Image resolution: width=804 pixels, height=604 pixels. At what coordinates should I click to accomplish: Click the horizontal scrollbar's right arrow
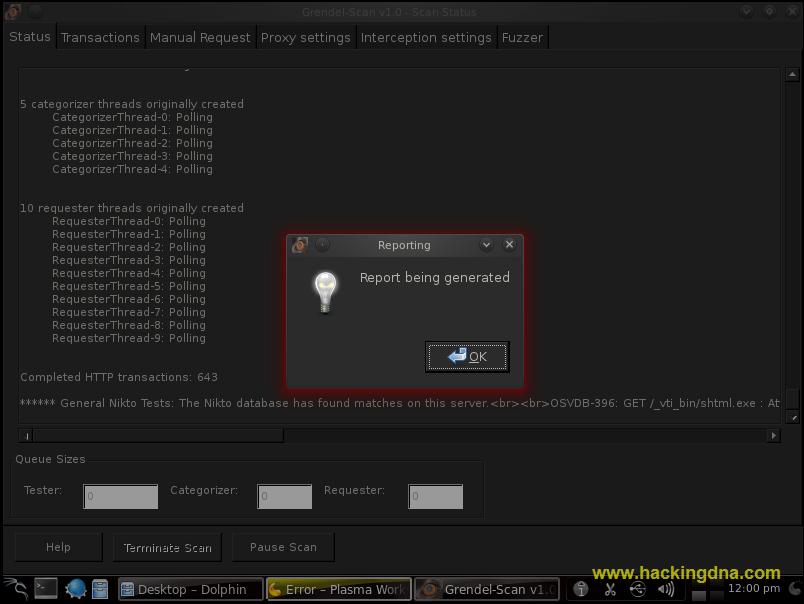pos(773,435)
